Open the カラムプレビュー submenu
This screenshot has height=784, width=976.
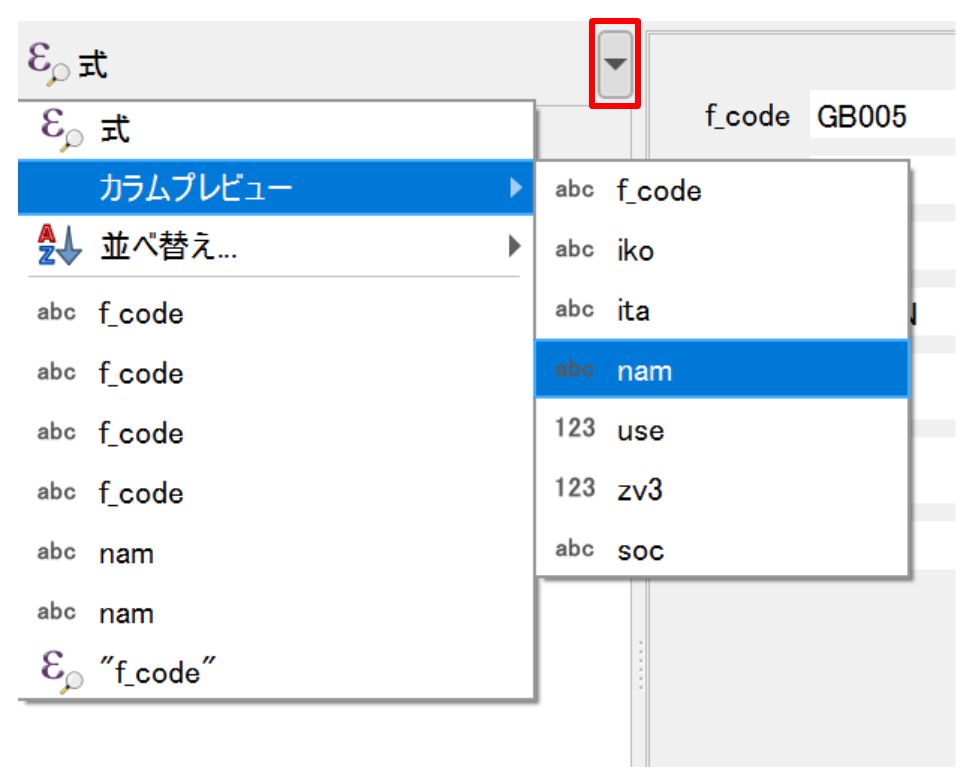(276, 187)
